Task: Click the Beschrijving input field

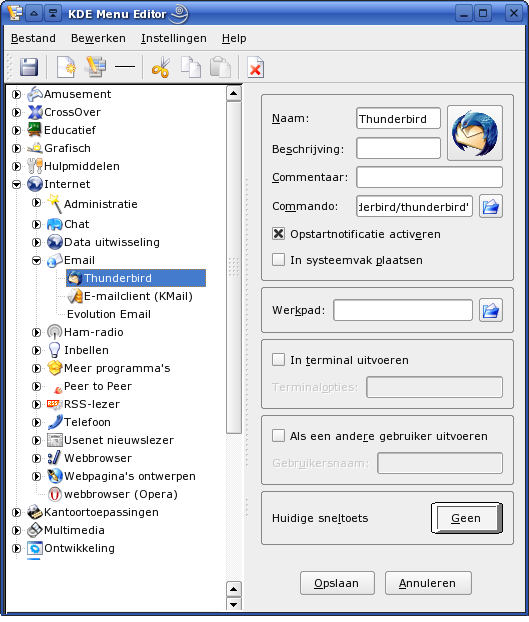Action: (x=398, y=148)
